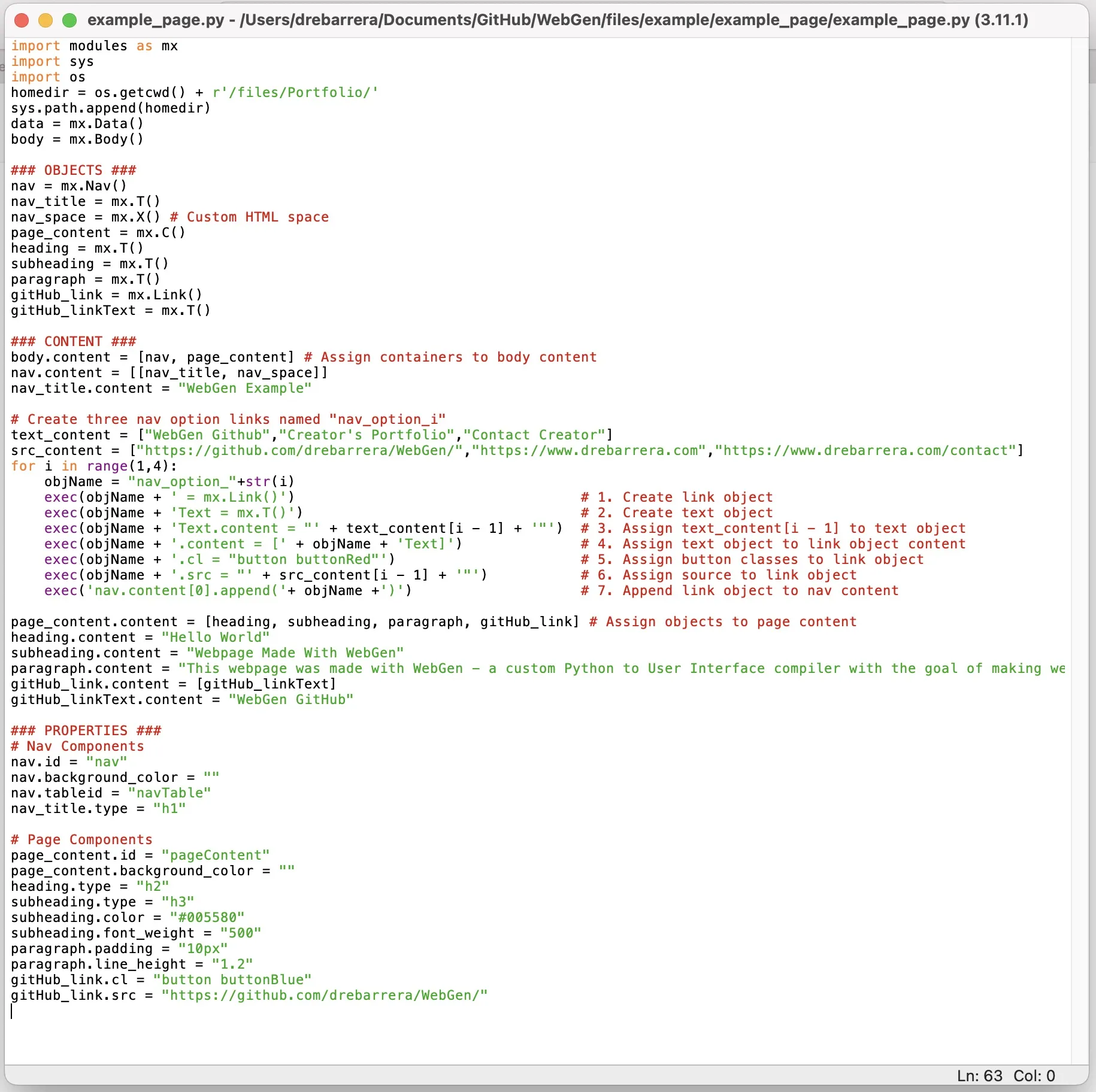Click the green full-screen window button
The width and height of the screenshot is (1096, 1092).
point(69,20)
